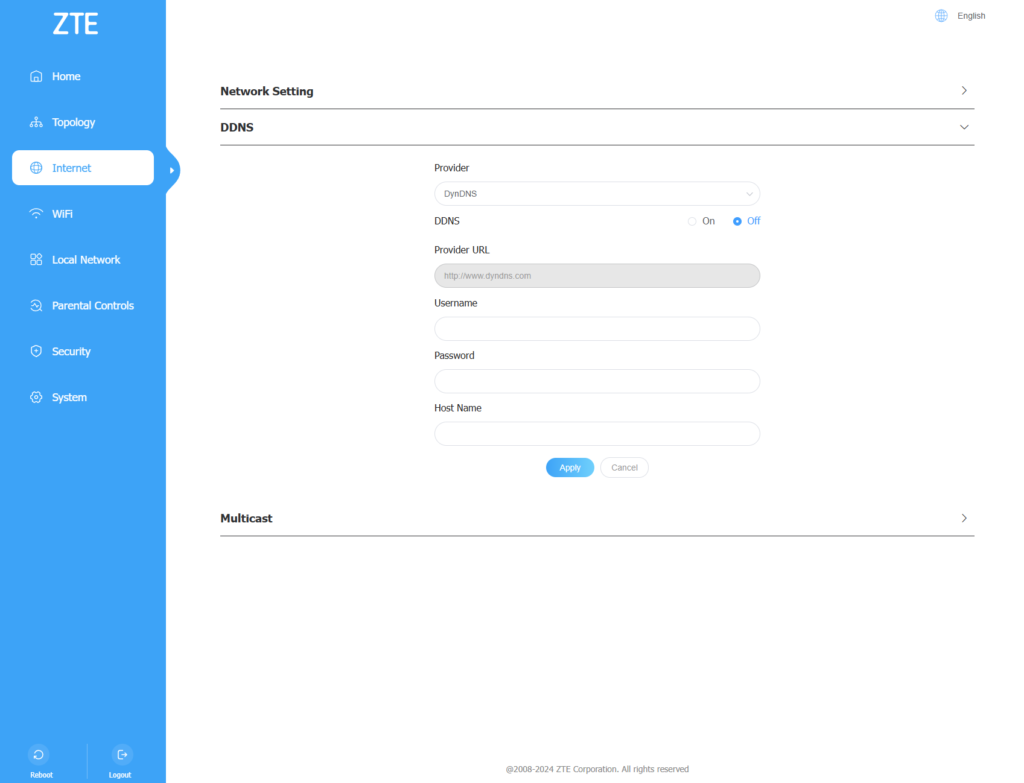Turn DDNS on with the On radio button
The image size is (1024, 783).
click(692, 221)
